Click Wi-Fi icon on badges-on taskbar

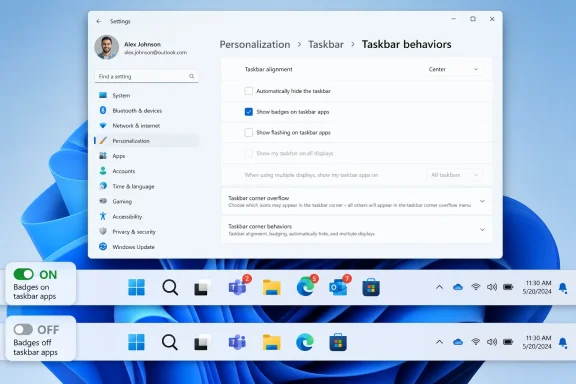tap(476, 287)
